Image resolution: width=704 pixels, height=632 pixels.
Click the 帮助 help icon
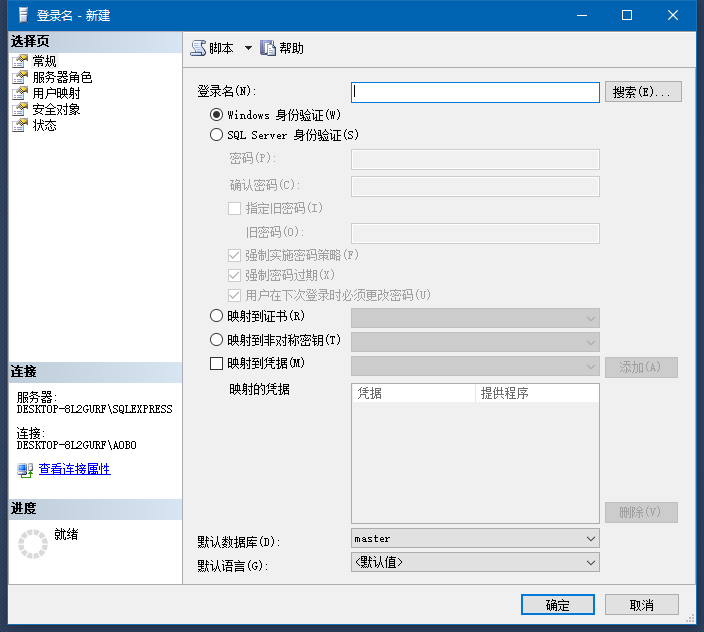pyautogui.click(x=268, y=48)
